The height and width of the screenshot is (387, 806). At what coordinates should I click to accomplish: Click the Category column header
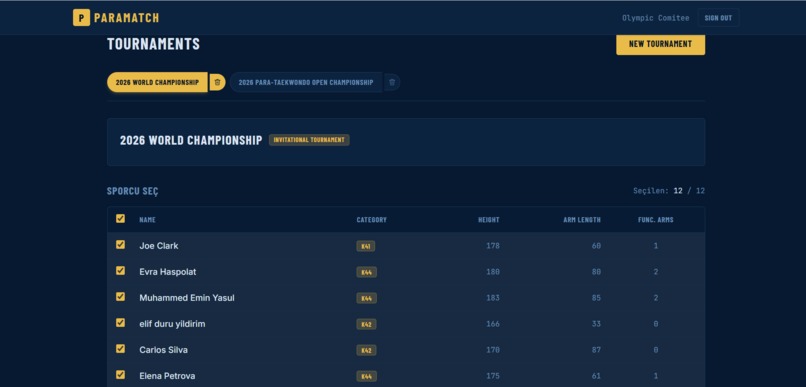[x=372, y=220]
